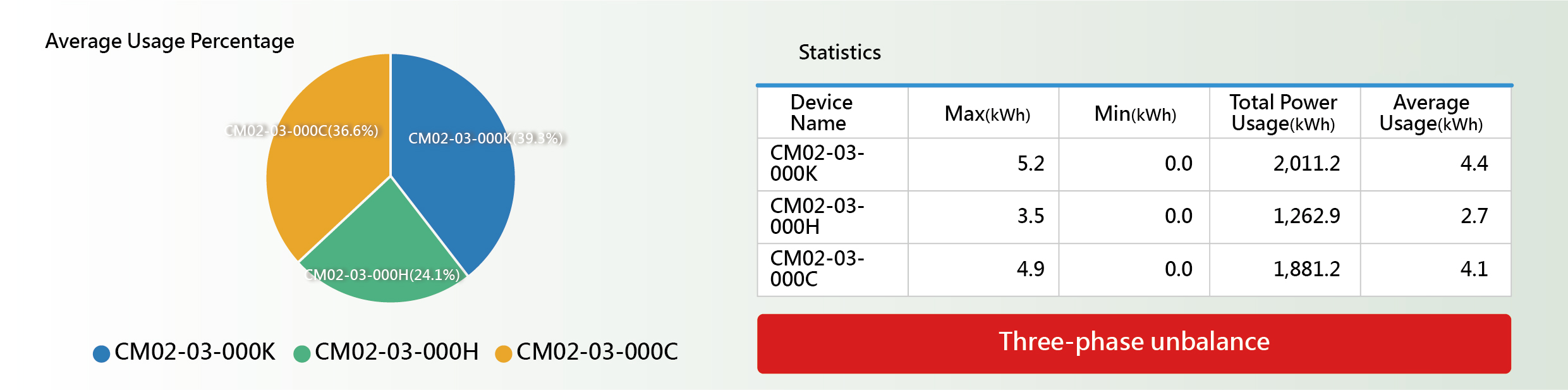Click the Three-phase unbalance red button
This screenshot has width=1568, height=390.
[x=1134, y=343]
